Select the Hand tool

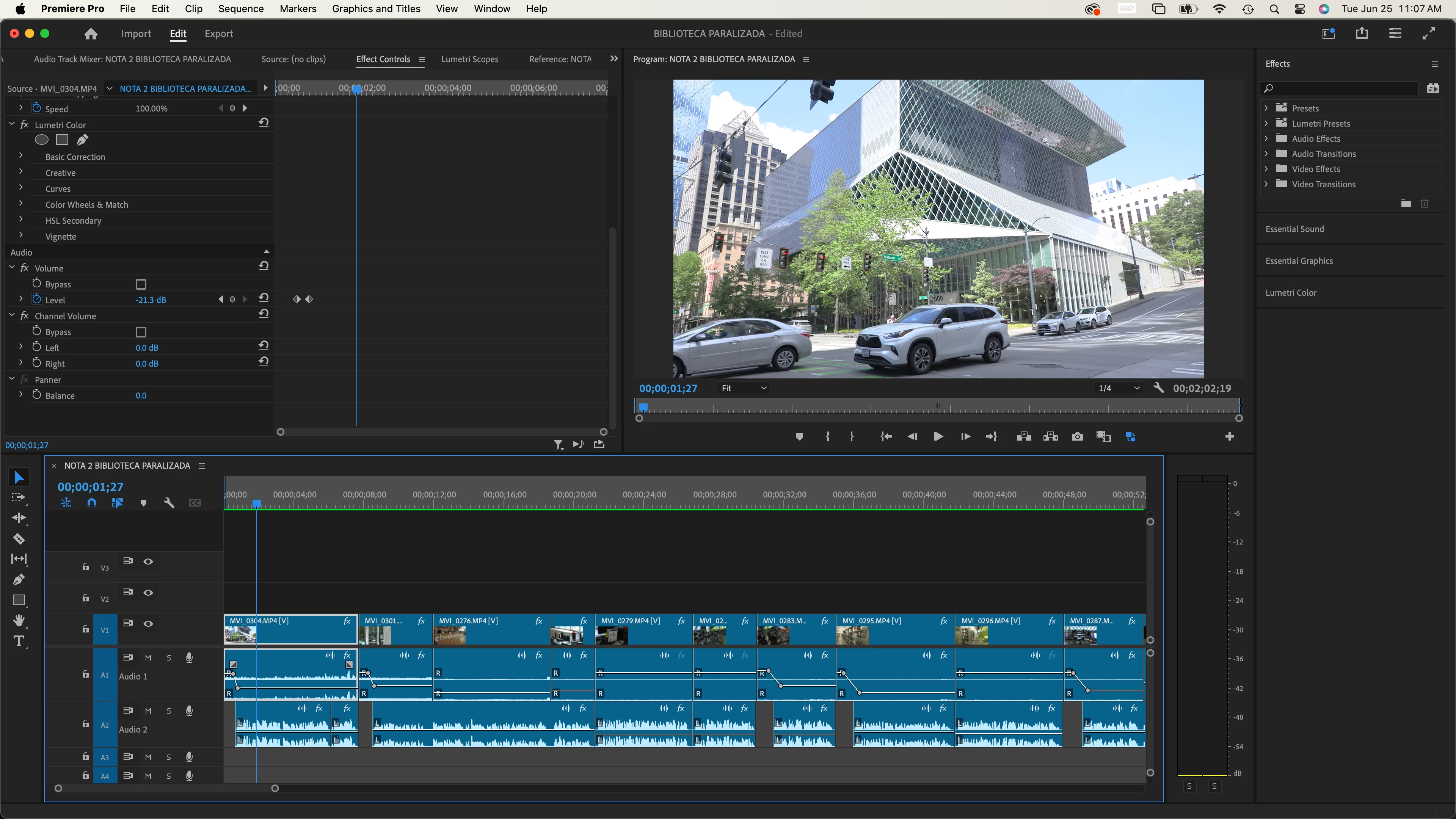coord(19,621)
